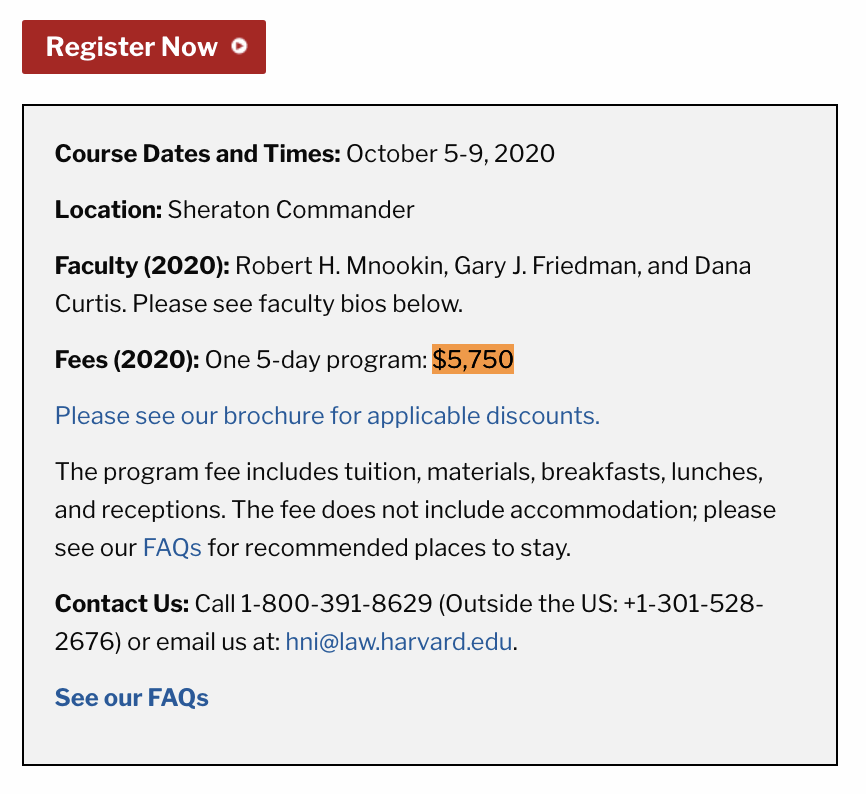Click the 1-800-391-8629 phone number
The height and width of the screenshot is (794, 866).
click(x=336, y=604)
